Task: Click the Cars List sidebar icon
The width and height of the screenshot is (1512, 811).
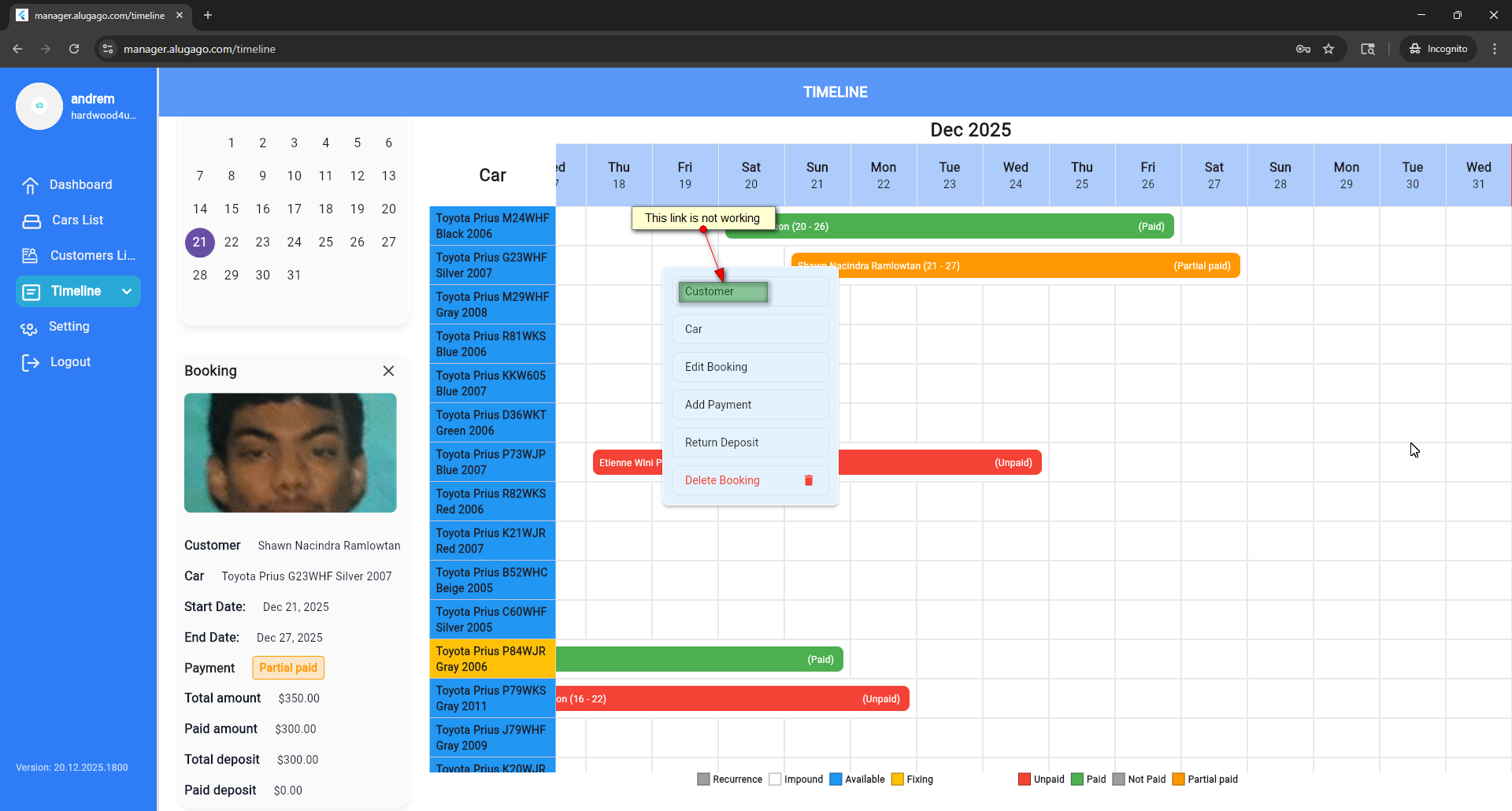Action: (x=31, y=221)
